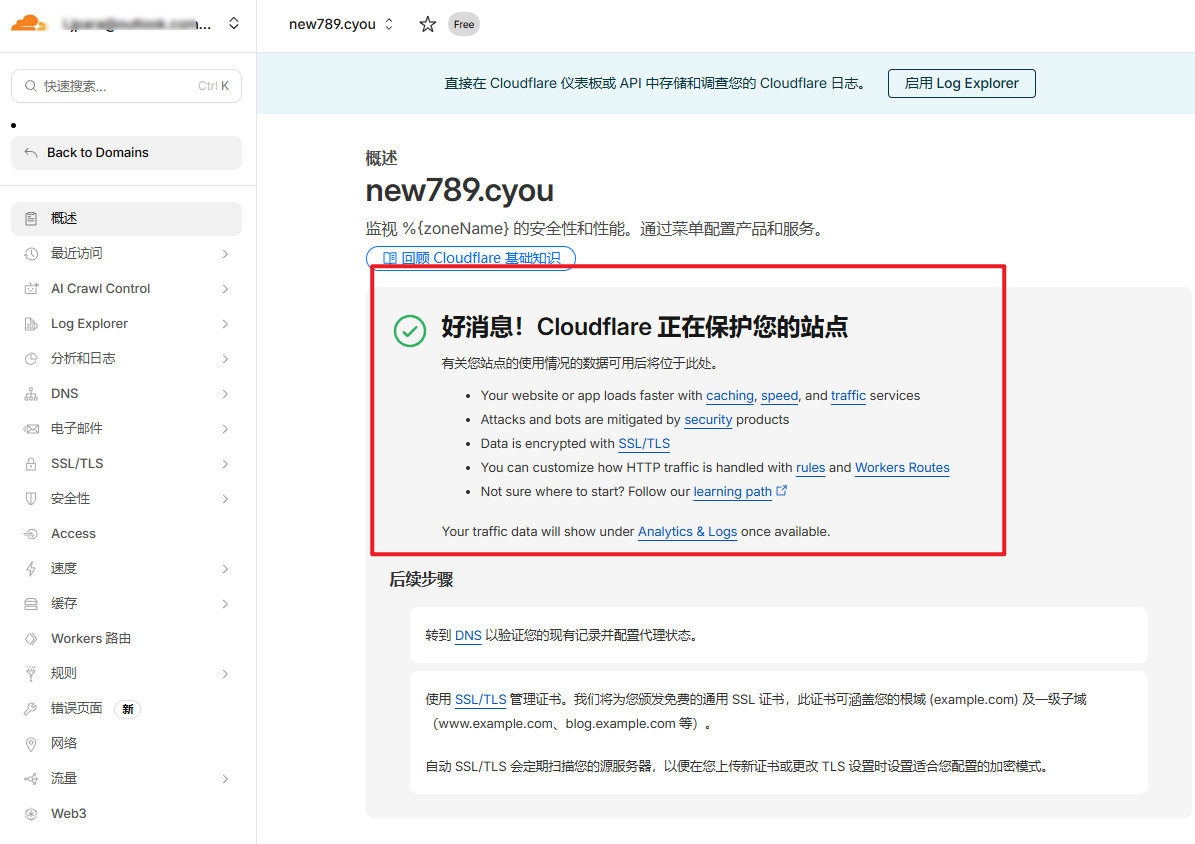
Task: Click the SSL/TLS lock icon in sidebar
Action: [x=31, y=464]
